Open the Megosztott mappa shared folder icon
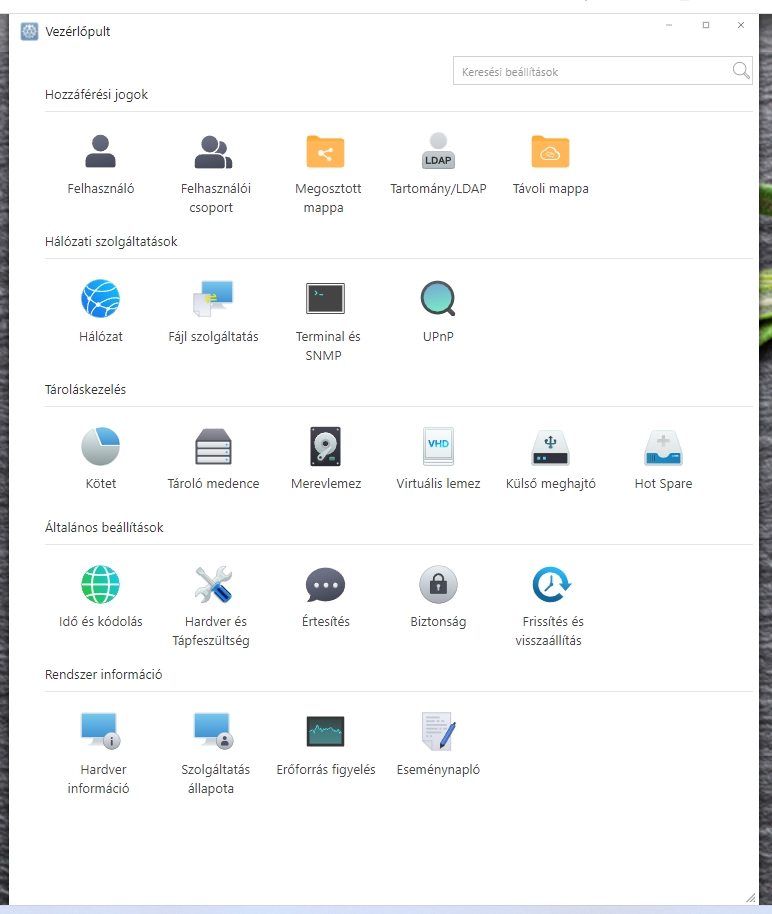 click(x=325, y=152)
